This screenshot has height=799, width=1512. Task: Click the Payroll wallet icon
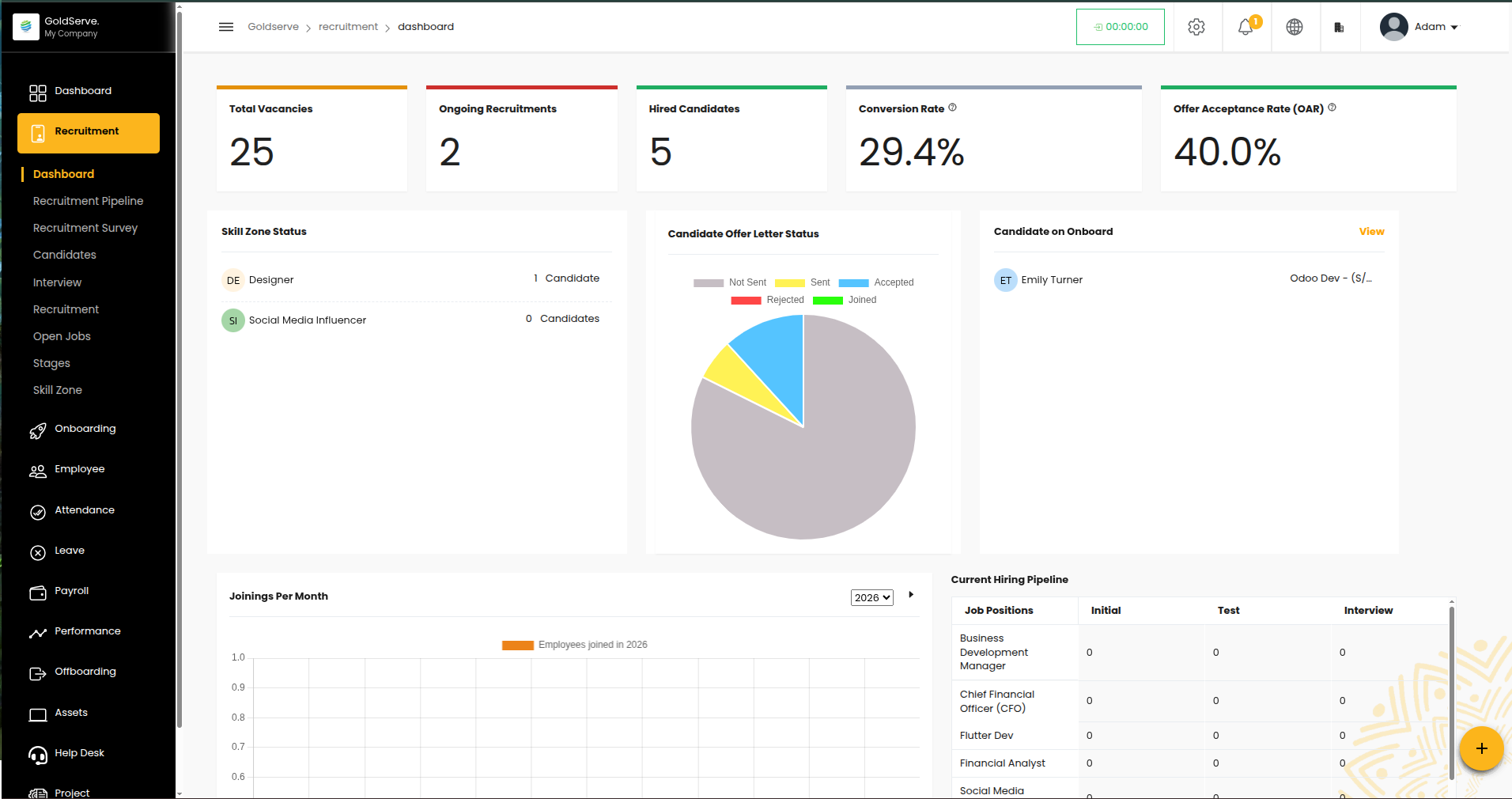tap(38, 593)
